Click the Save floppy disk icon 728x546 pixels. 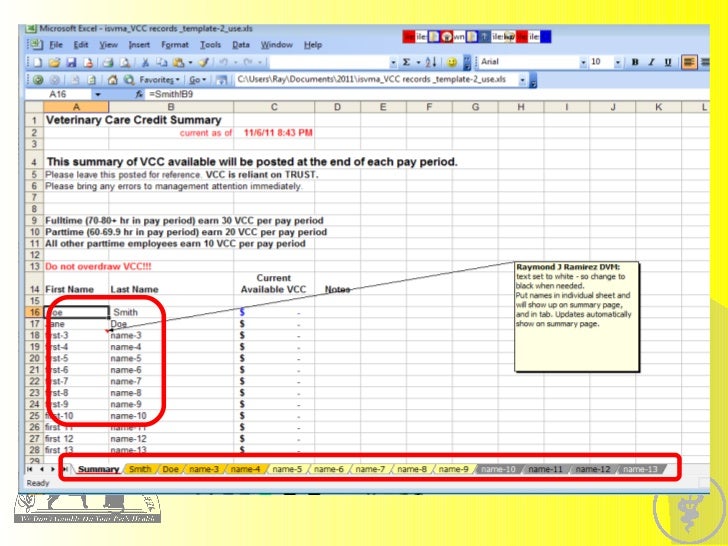coord(71,62)
